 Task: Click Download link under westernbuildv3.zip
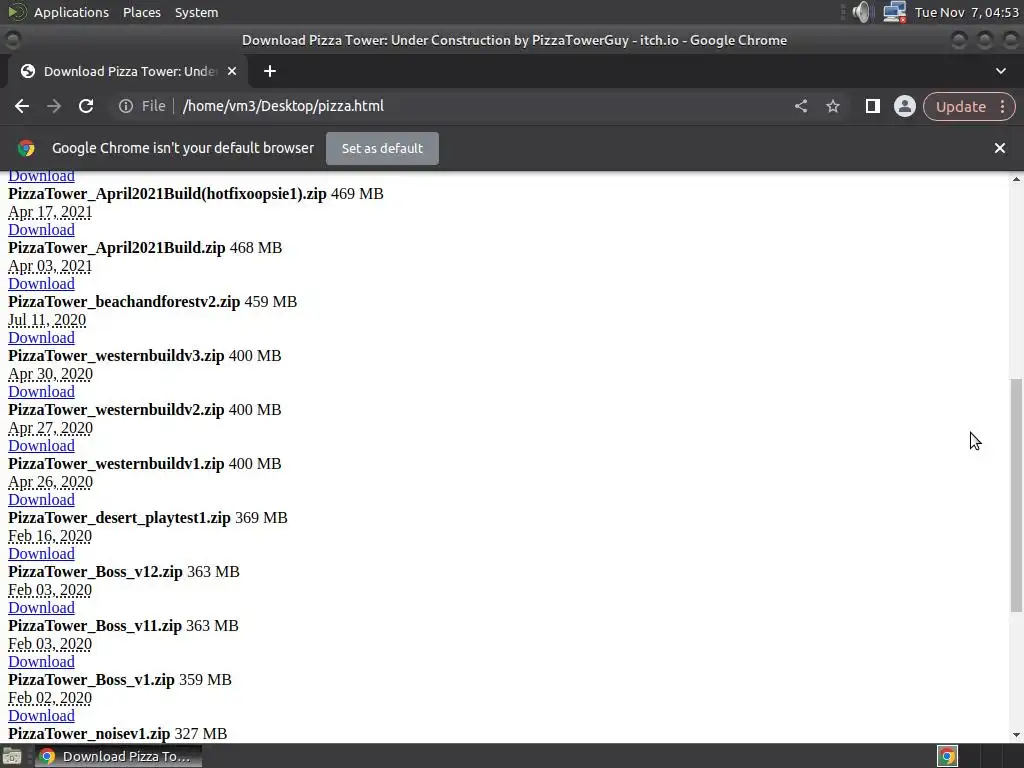tap(41, 392)
